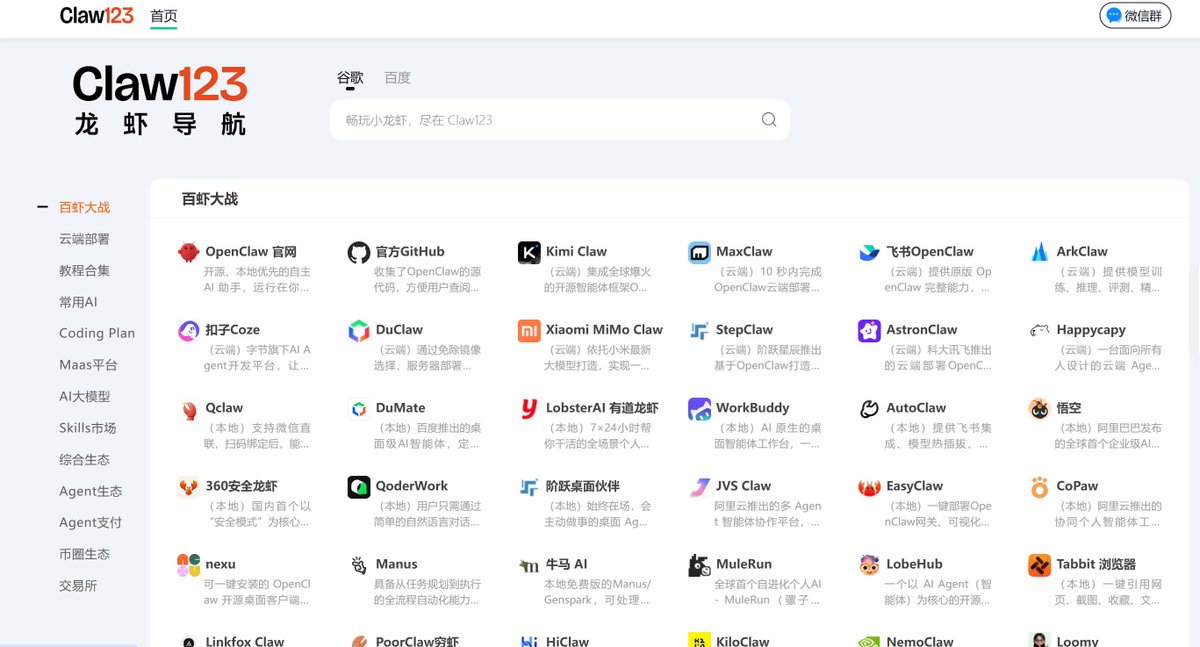Switch to the 百度 search tab
1200x647 pixels.
tap(397, 78)
